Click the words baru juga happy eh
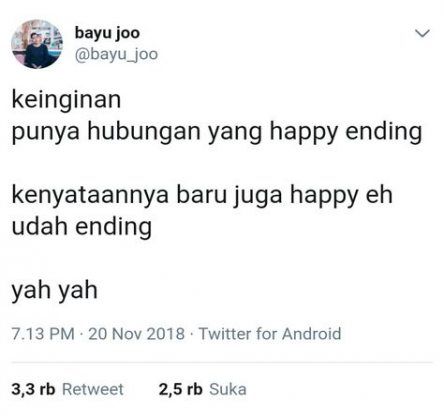444x416 pixels. coord(284,196)
